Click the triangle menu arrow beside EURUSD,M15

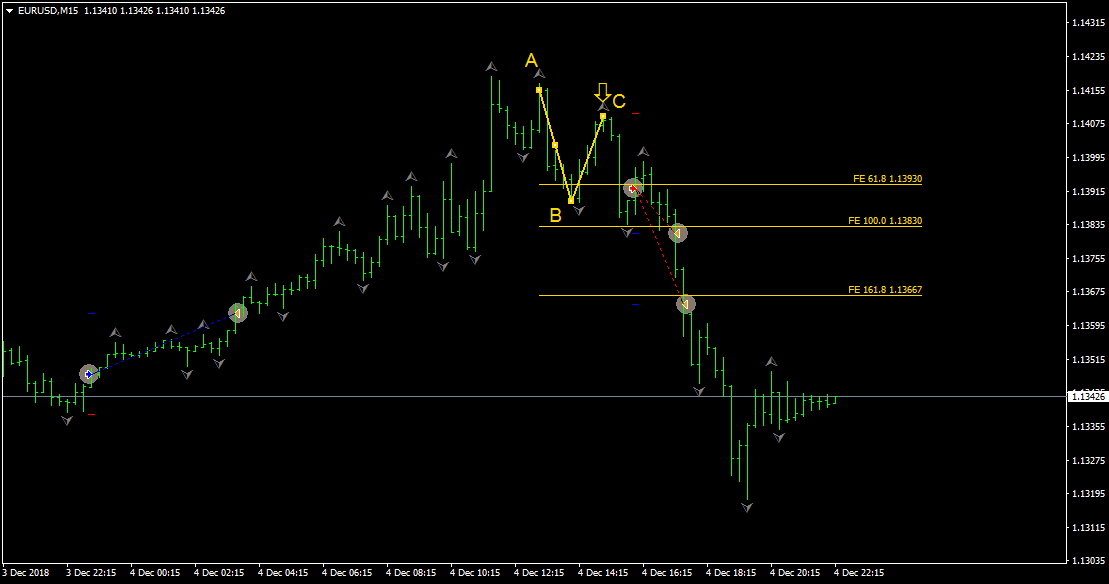(x=10, y=11)
